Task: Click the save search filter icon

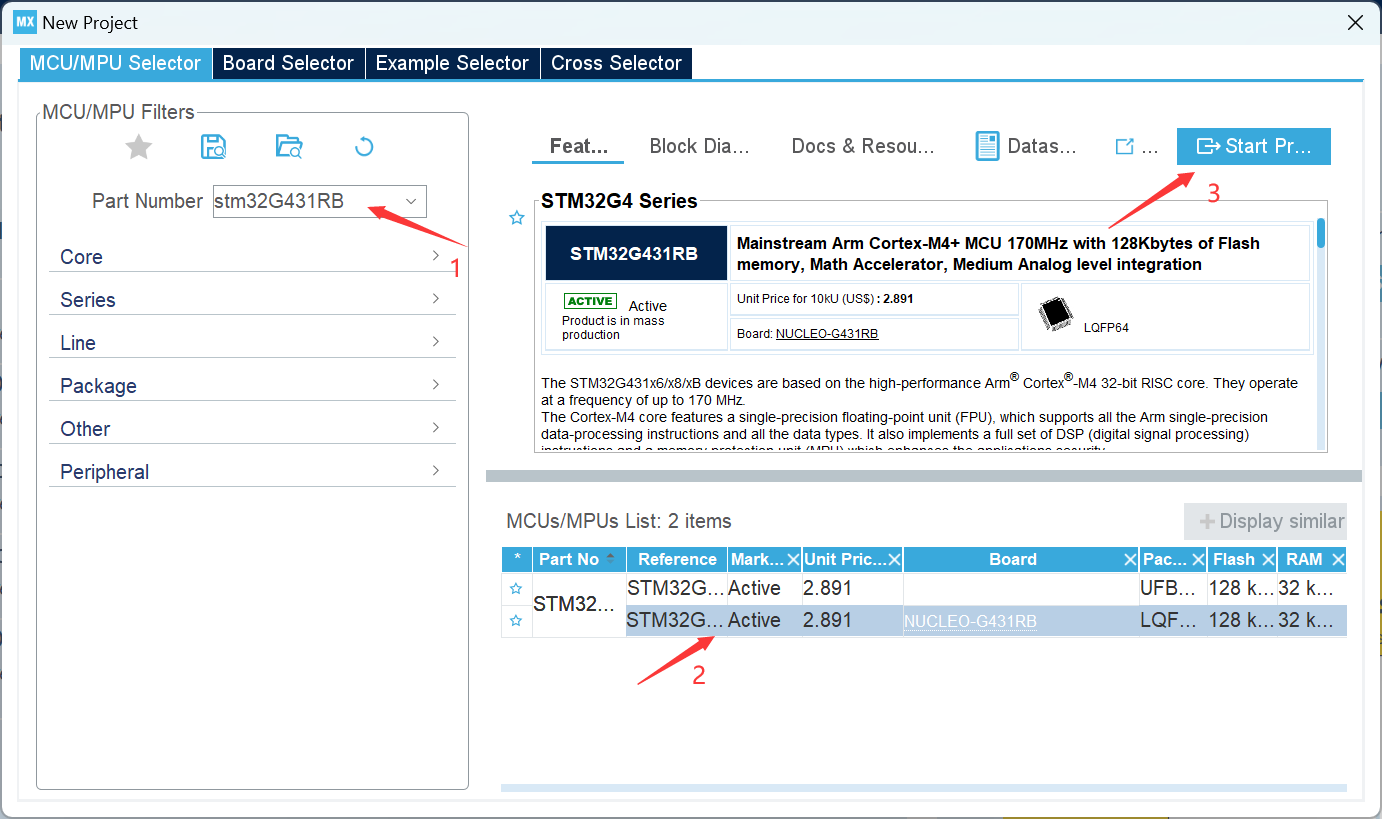Action: pyautogui.click(x=213, y=147)
